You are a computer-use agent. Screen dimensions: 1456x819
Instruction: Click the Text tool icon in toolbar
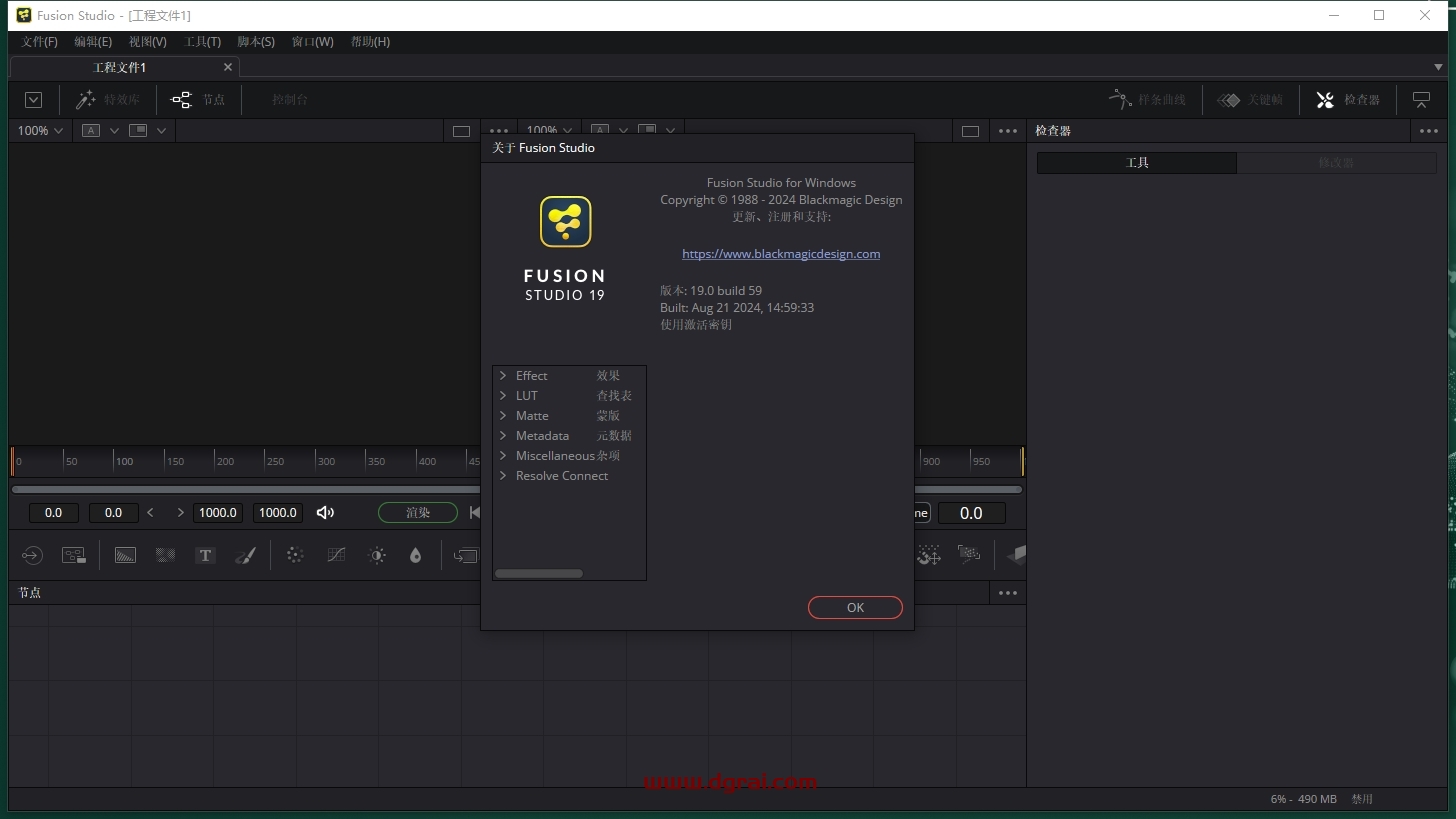click(205, 555)
